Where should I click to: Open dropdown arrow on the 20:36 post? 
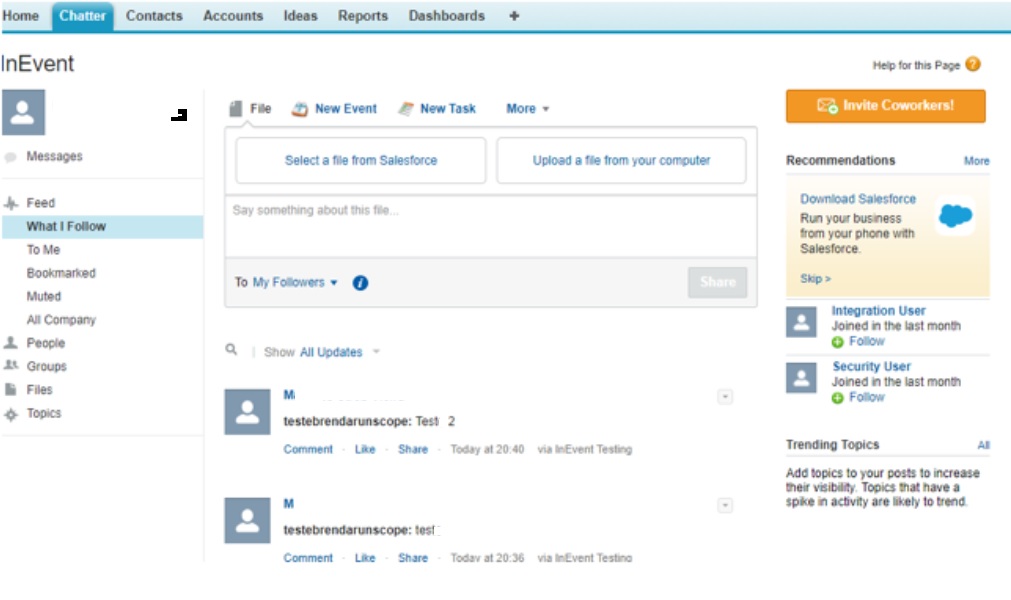pos(725,505)
